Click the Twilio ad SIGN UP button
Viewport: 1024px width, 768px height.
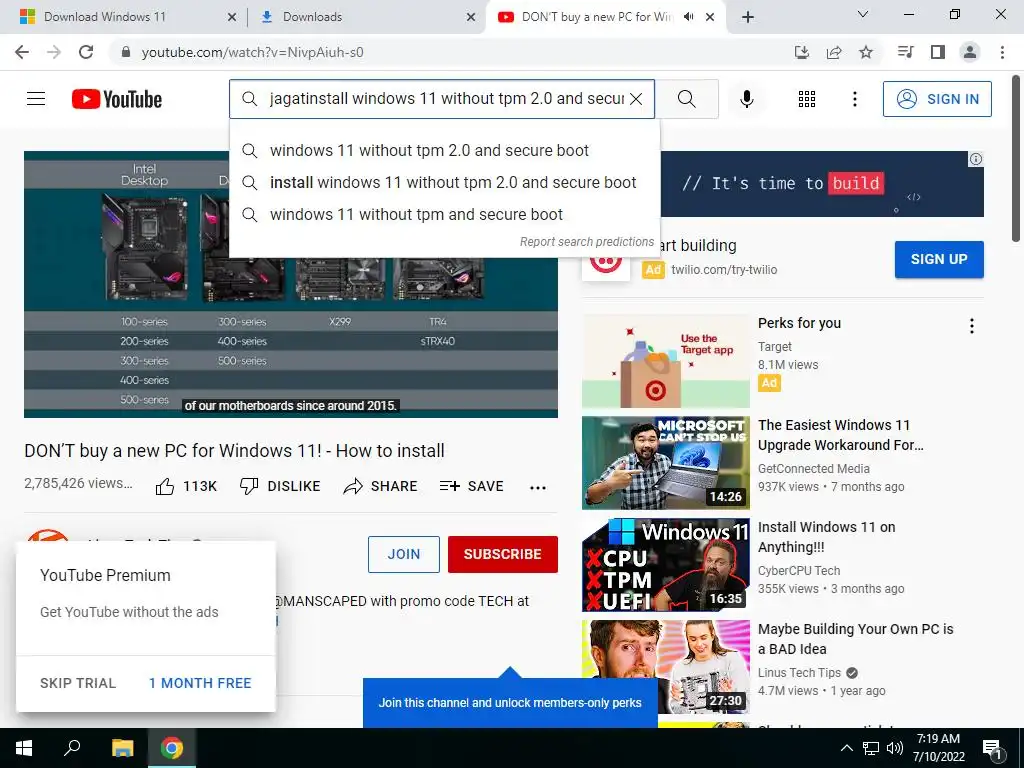[939, 259]
